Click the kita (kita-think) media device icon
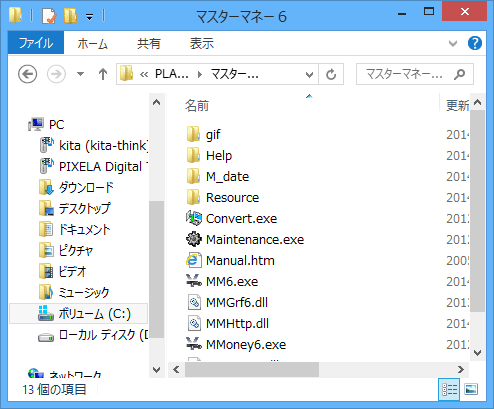Screen dimensions: 494x409 46,145
